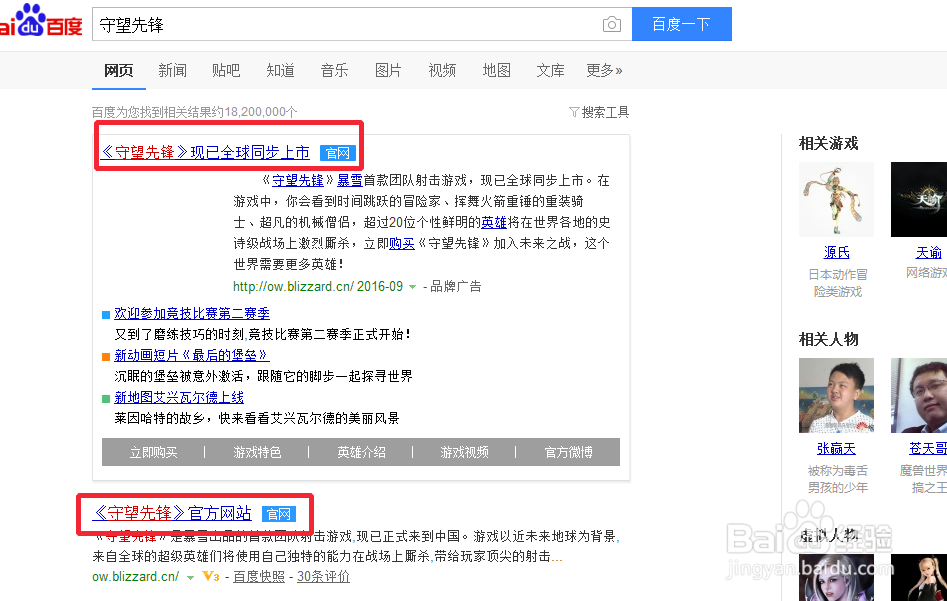Click the 游戏特色 bar button
Image resolution: width=947 pixels, height=601 pixels.
click(x=257, y=452)
